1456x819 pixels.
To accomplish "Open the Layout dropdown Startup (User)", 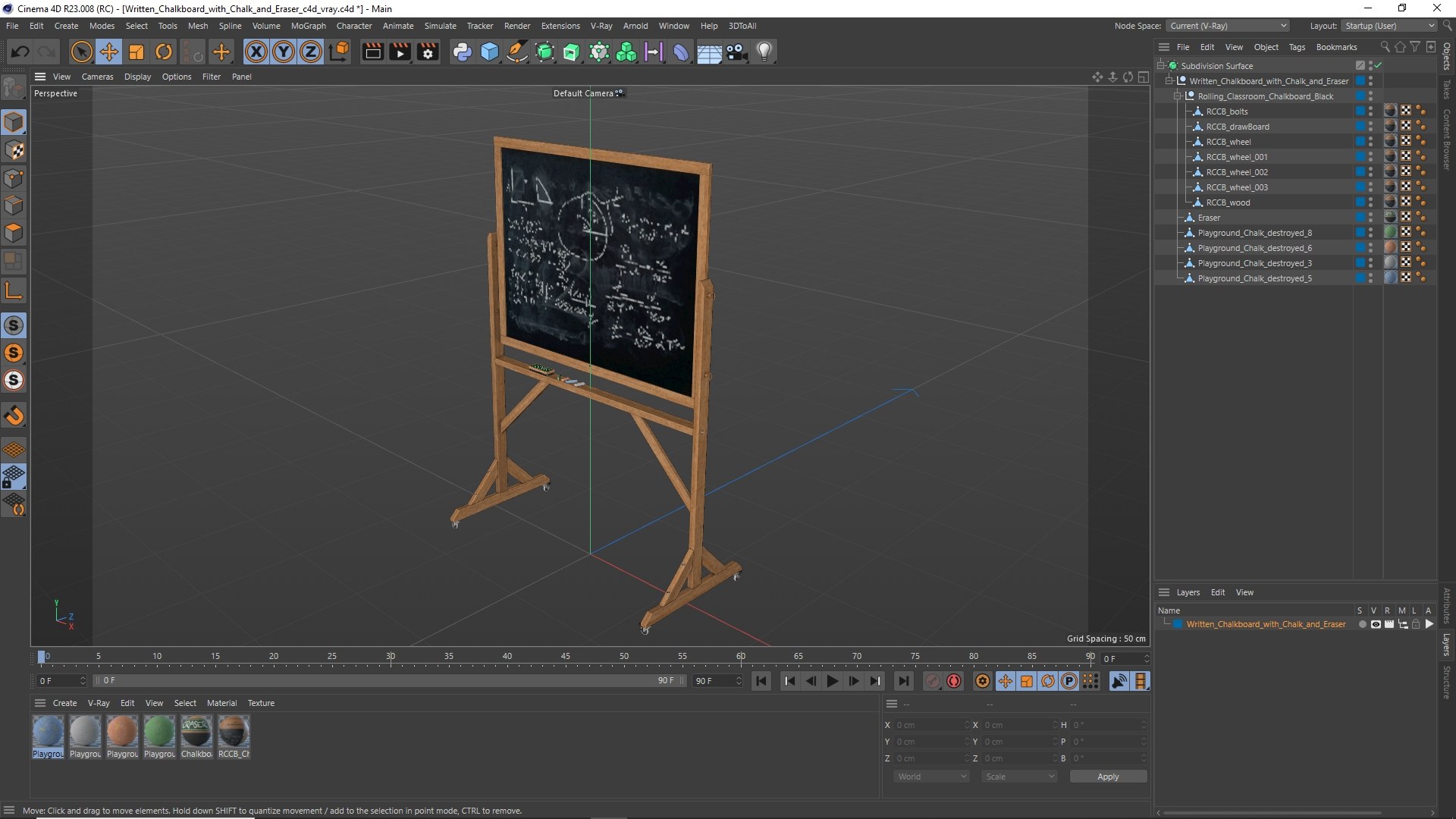I will click(1389, 26).
